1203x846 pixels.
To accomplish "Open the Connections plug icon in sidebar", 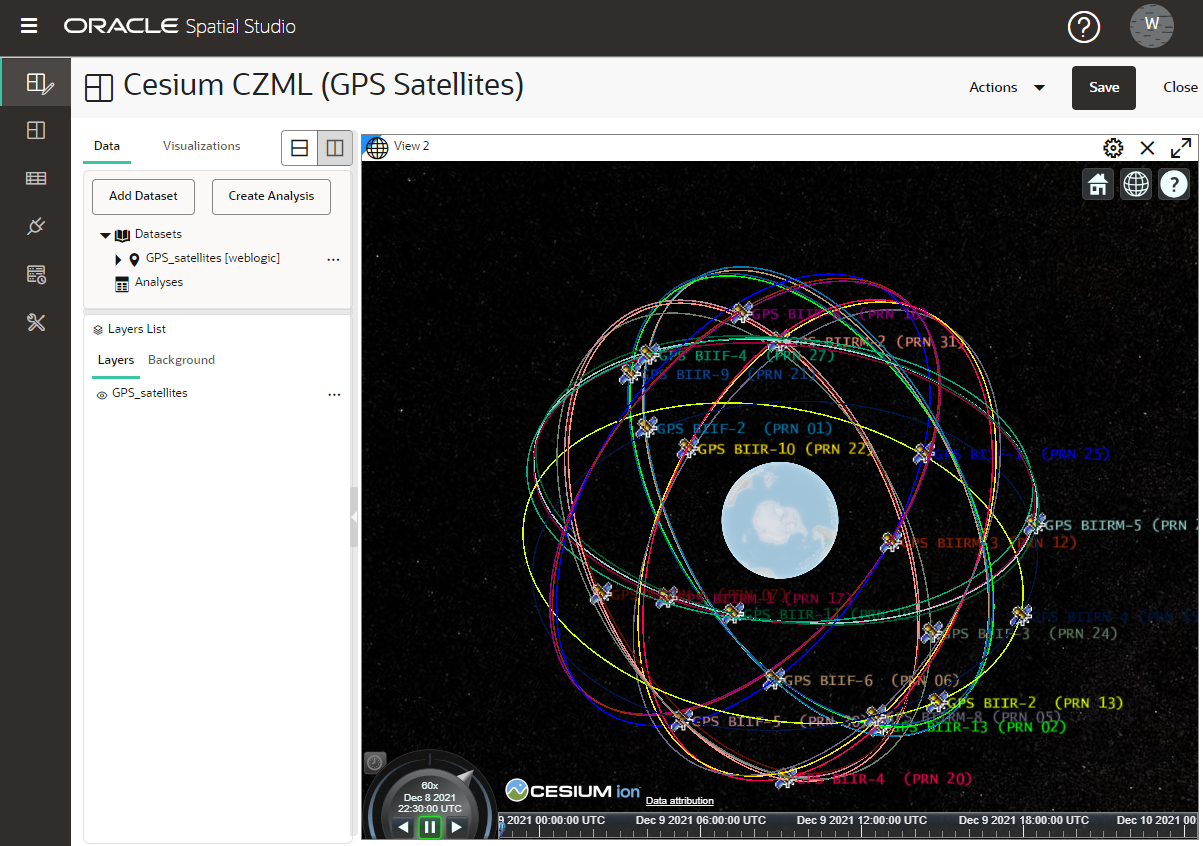I will click(x=36, y=226).
